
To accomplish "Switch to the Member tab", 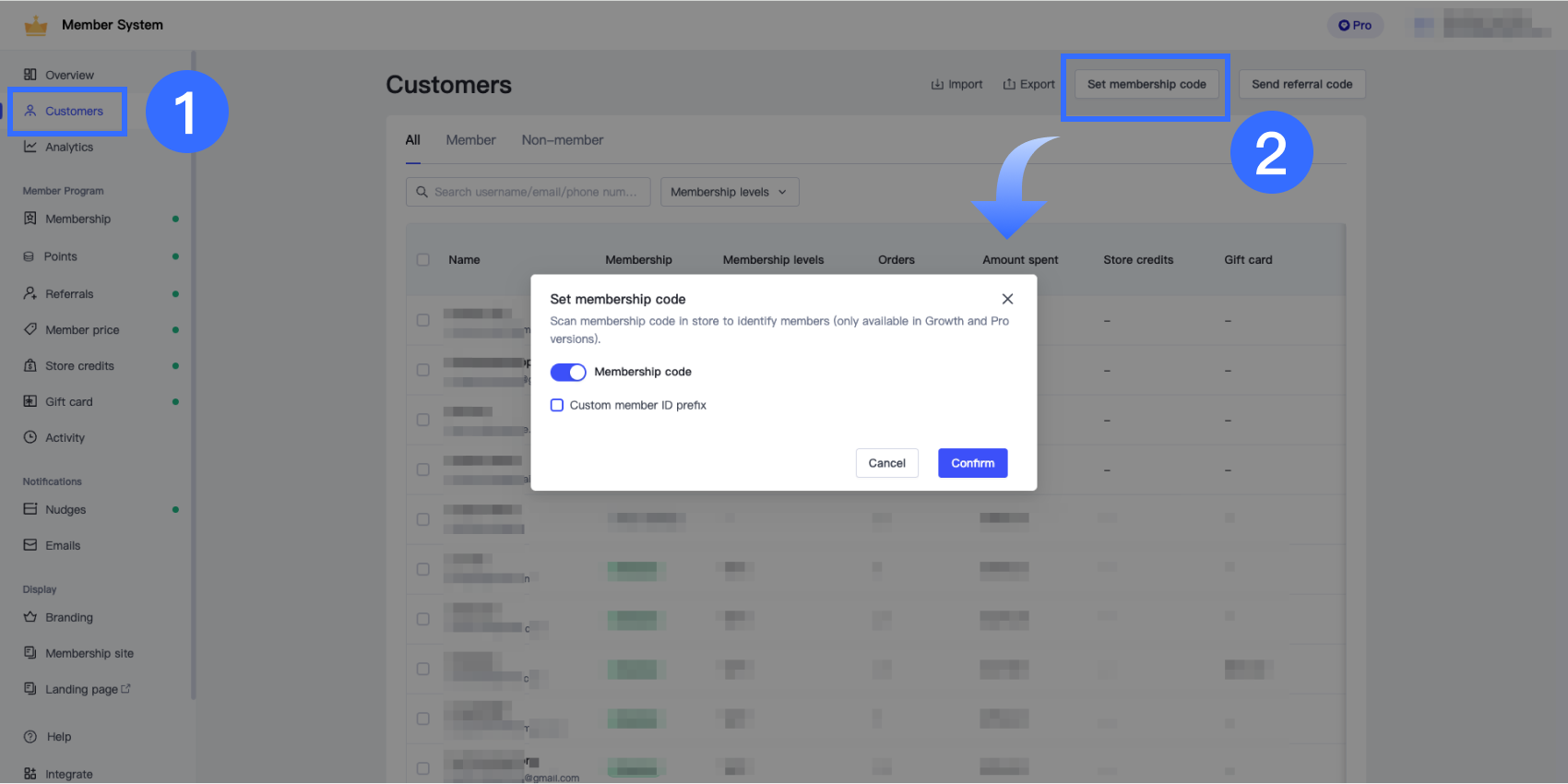I will pyautogui.click(x=470, y=140).
